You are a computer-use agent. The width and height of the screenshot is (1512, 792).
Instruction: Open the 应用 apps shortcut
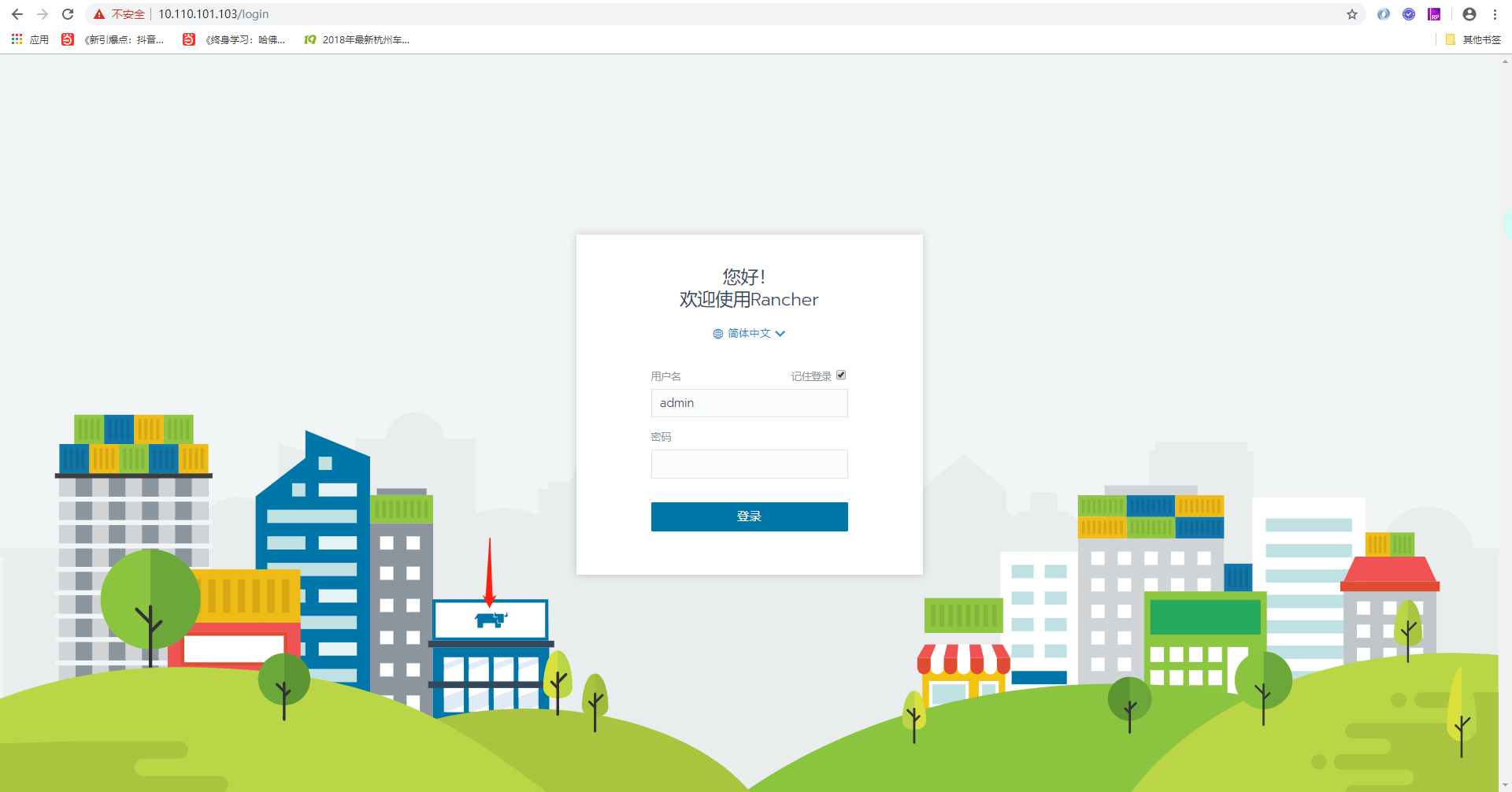[30, 39]
